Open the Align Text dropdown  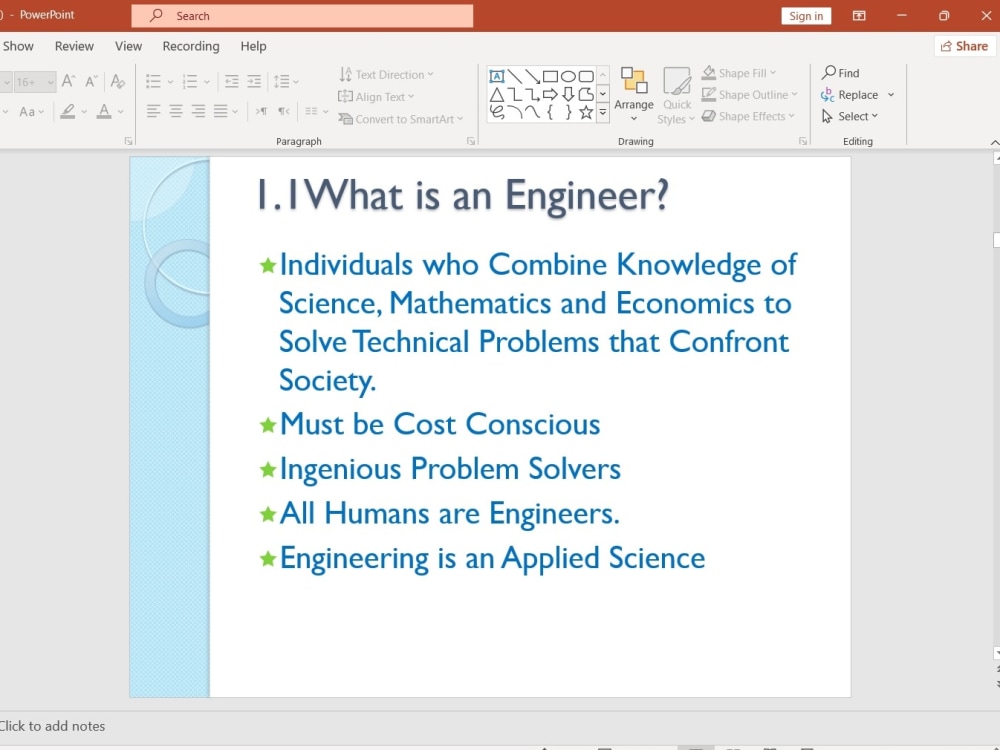(x=376, y=97)
